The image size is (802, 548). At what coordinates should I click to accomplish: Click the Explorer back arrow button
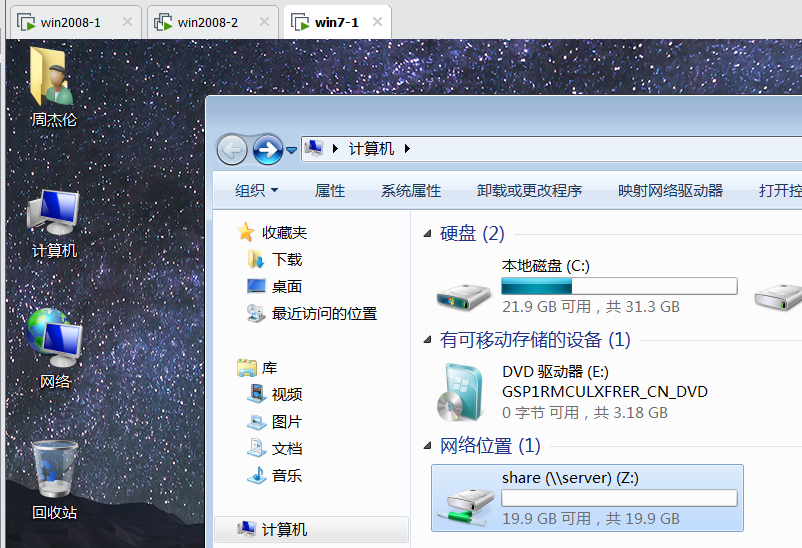(x=232, y=150)
